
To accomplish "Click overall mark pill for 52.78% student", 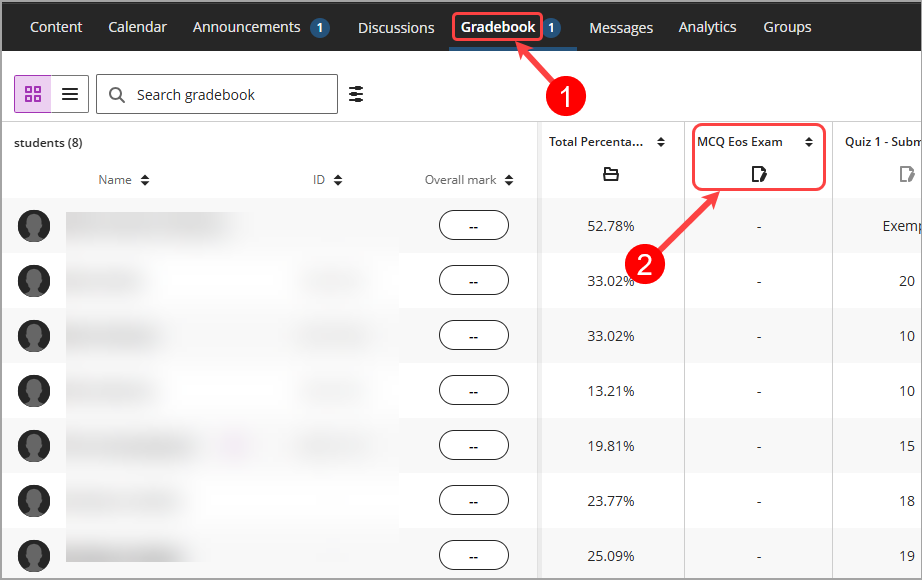I will coord(473,225).
